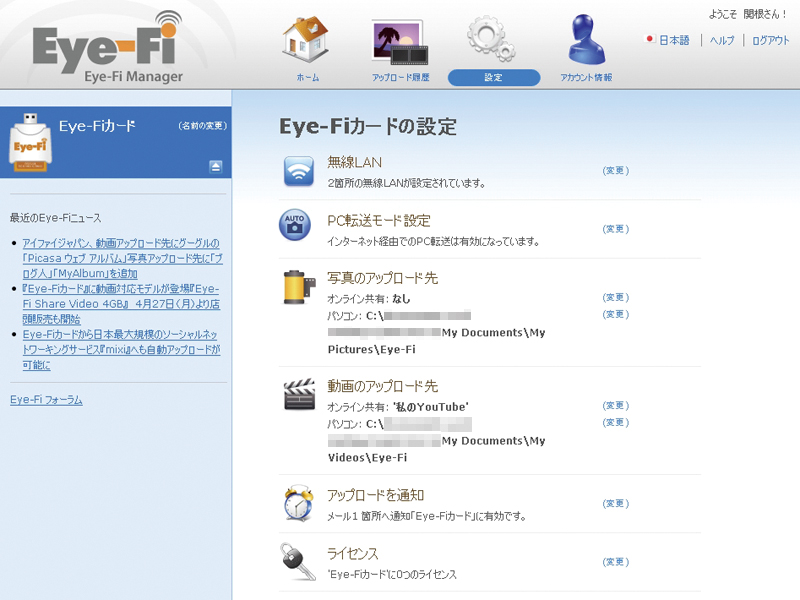
Task: Click 変更 for アップロードを通知
Action: point(616,503)
